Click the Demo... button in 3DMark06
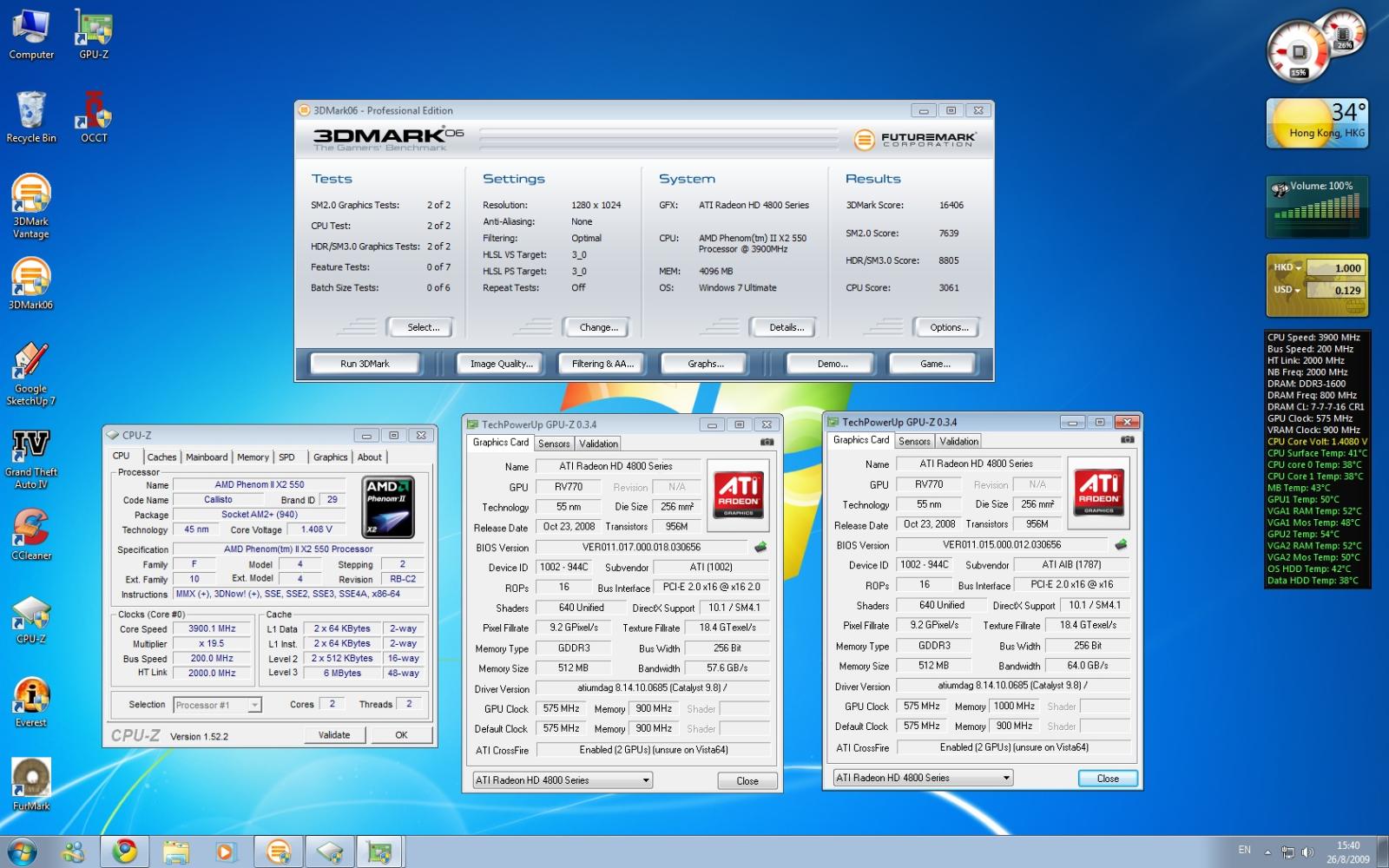 click(x=832, y=364)
